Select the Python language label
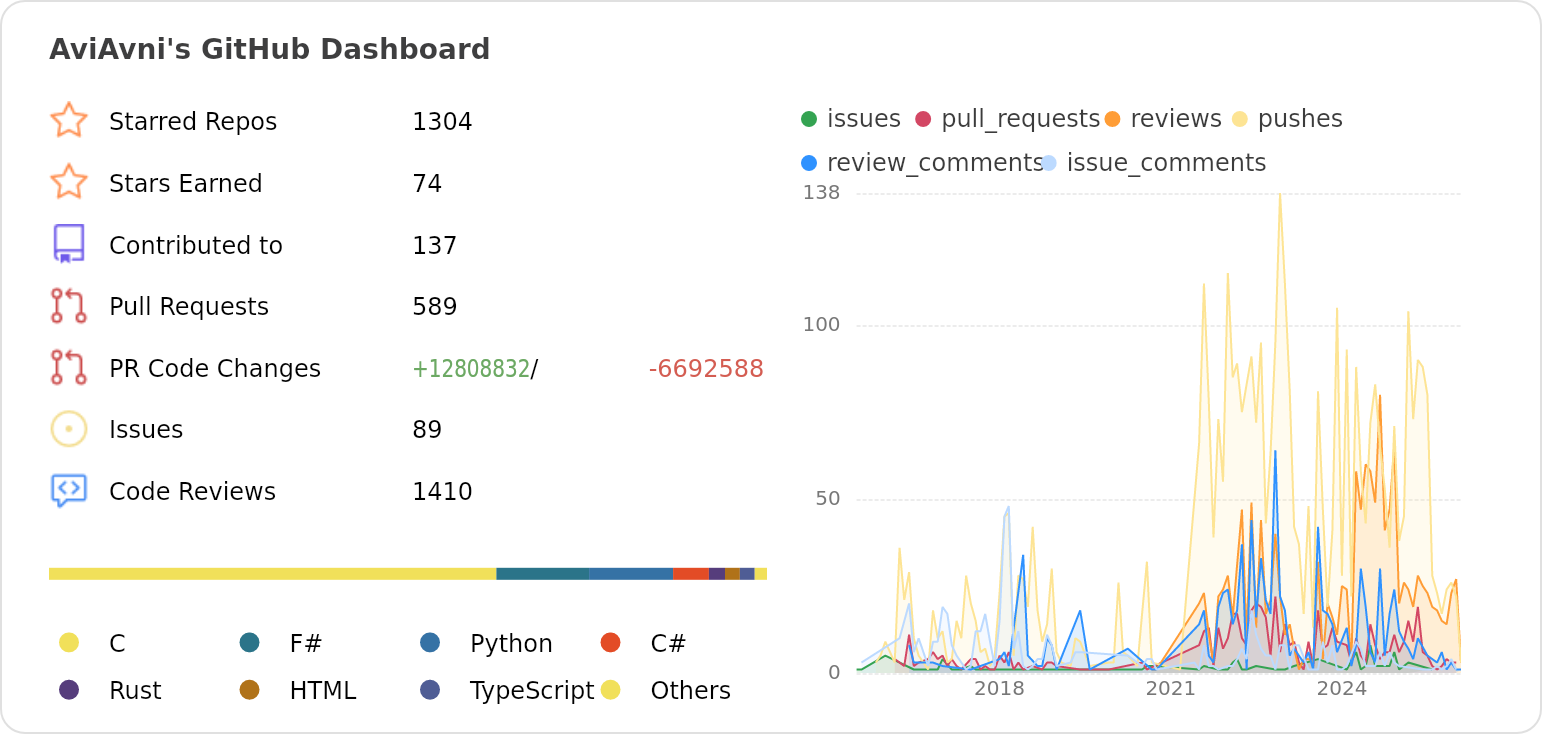This screenshot has height=734, width=1542. 510,643
